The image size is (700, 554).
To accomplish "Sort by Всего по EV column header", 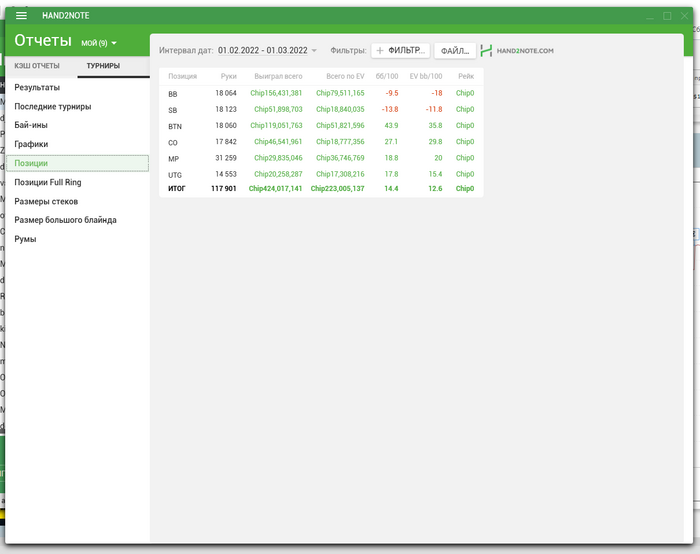I will click(x=345, y=76).
